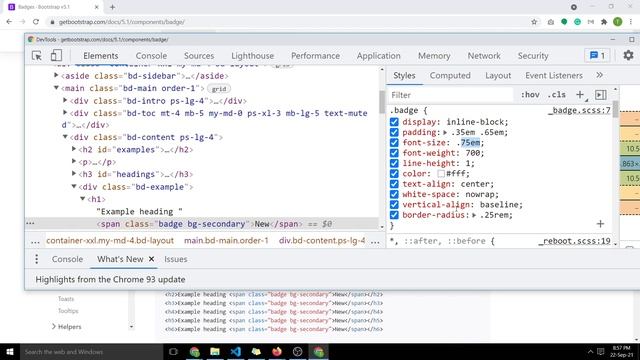Reload the browser page

tap(36, 22)
